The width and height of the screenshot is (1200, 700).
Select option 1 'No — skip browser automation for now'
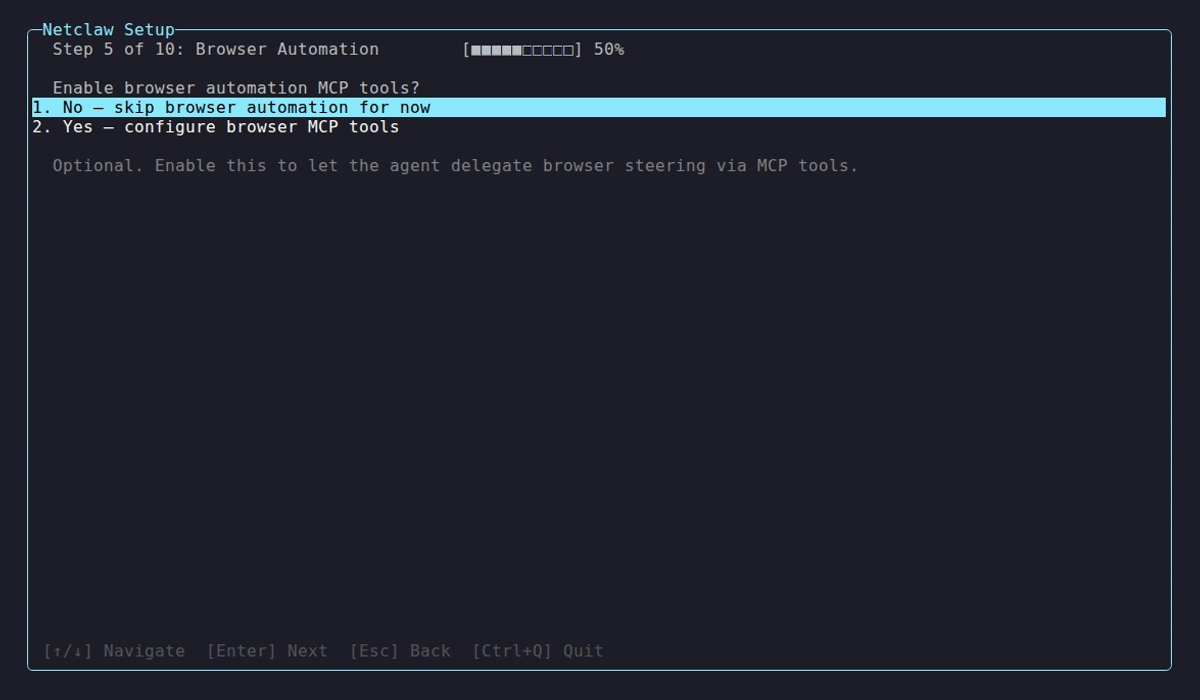click(599, 107)
